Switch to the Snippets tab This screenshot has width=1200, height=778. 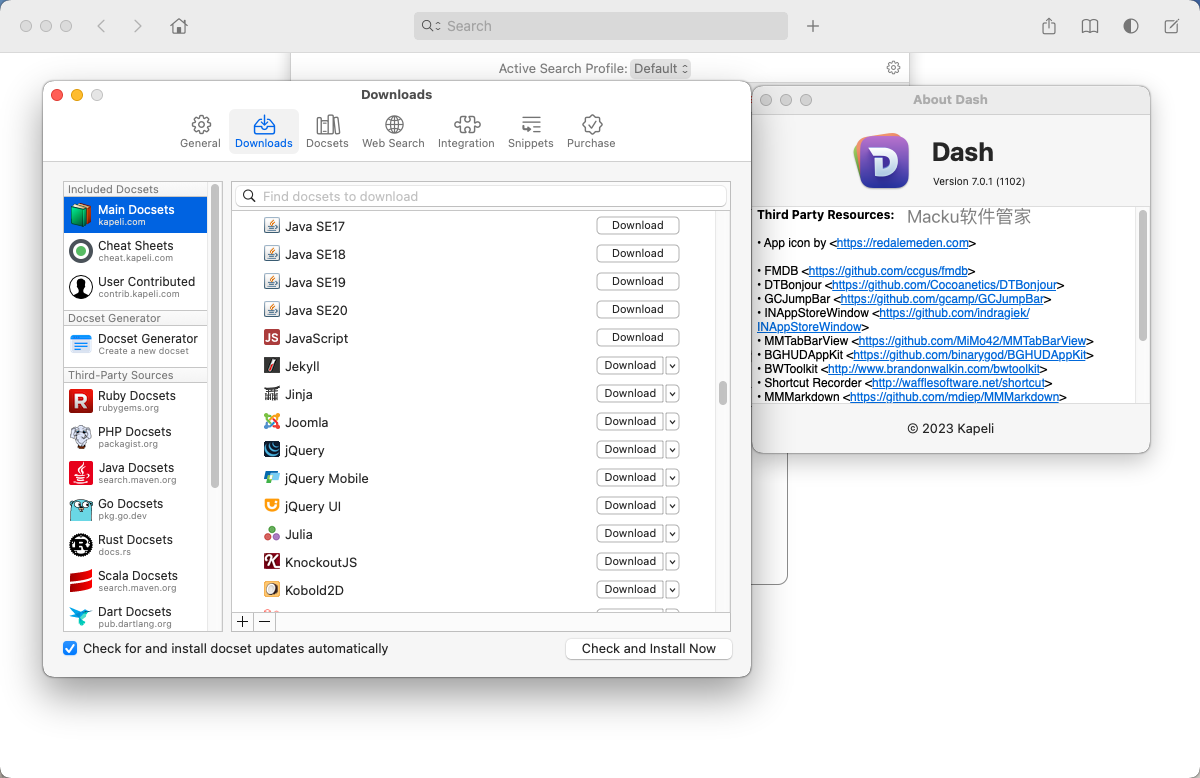pyautogui.click(x=530, y=131)
